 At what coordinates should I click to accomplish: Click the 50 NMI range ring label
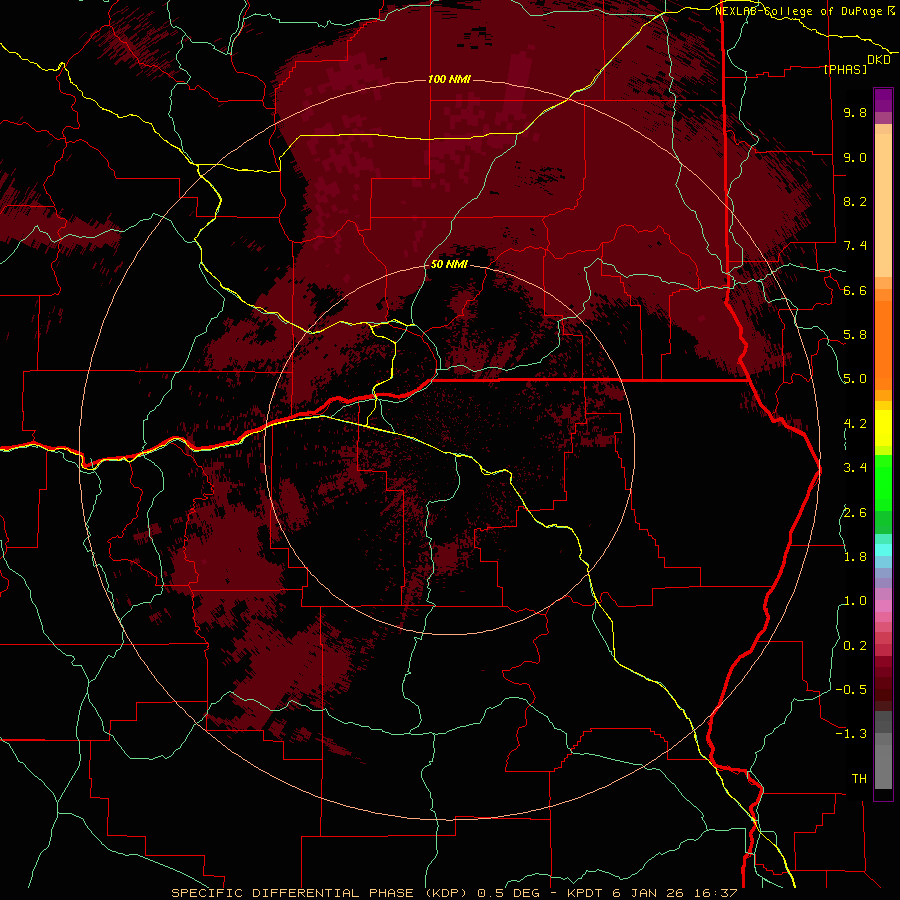coord(449,265)
